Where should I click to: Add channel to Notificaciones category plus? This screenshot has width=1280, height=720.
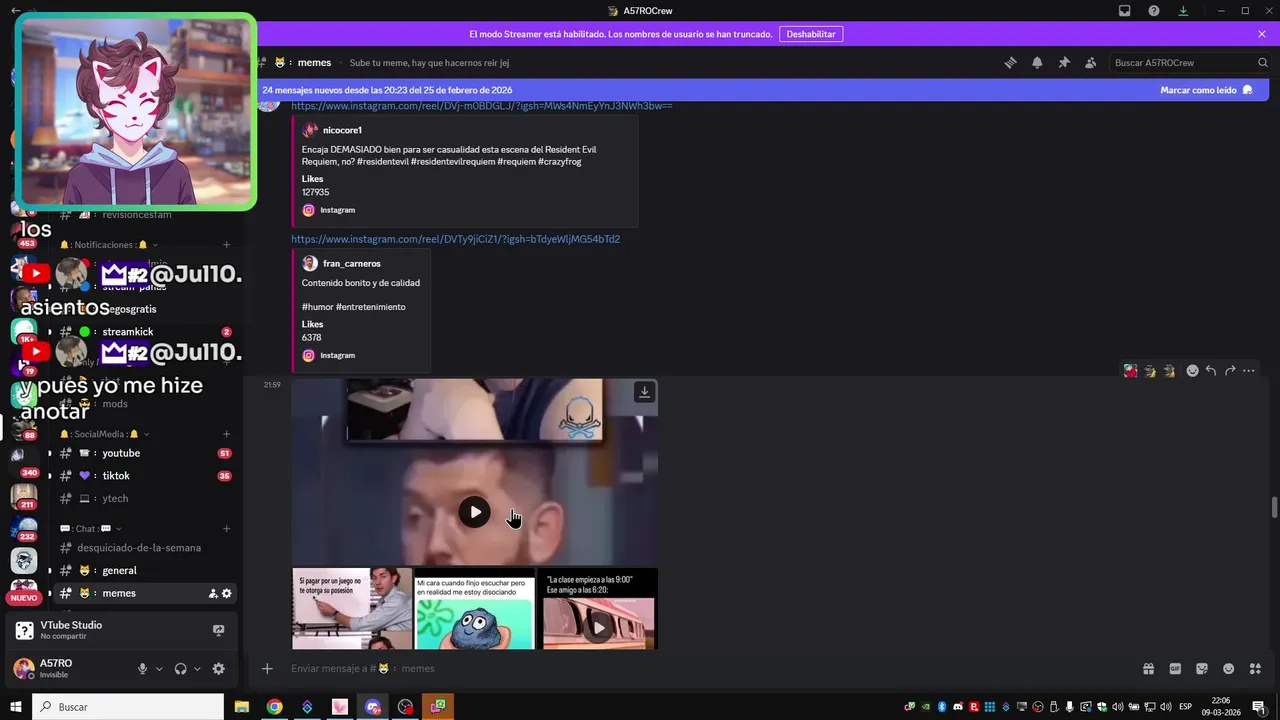click(227, 245)
